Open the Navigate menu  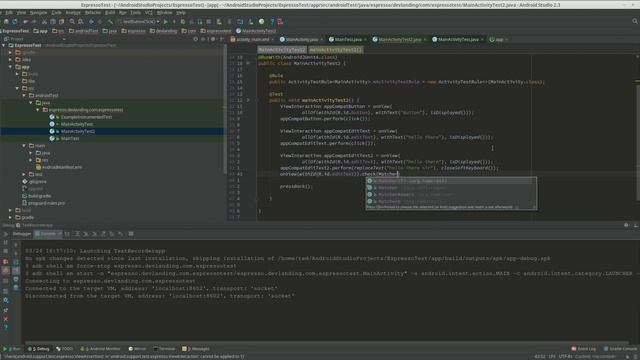tap(38, 13)
